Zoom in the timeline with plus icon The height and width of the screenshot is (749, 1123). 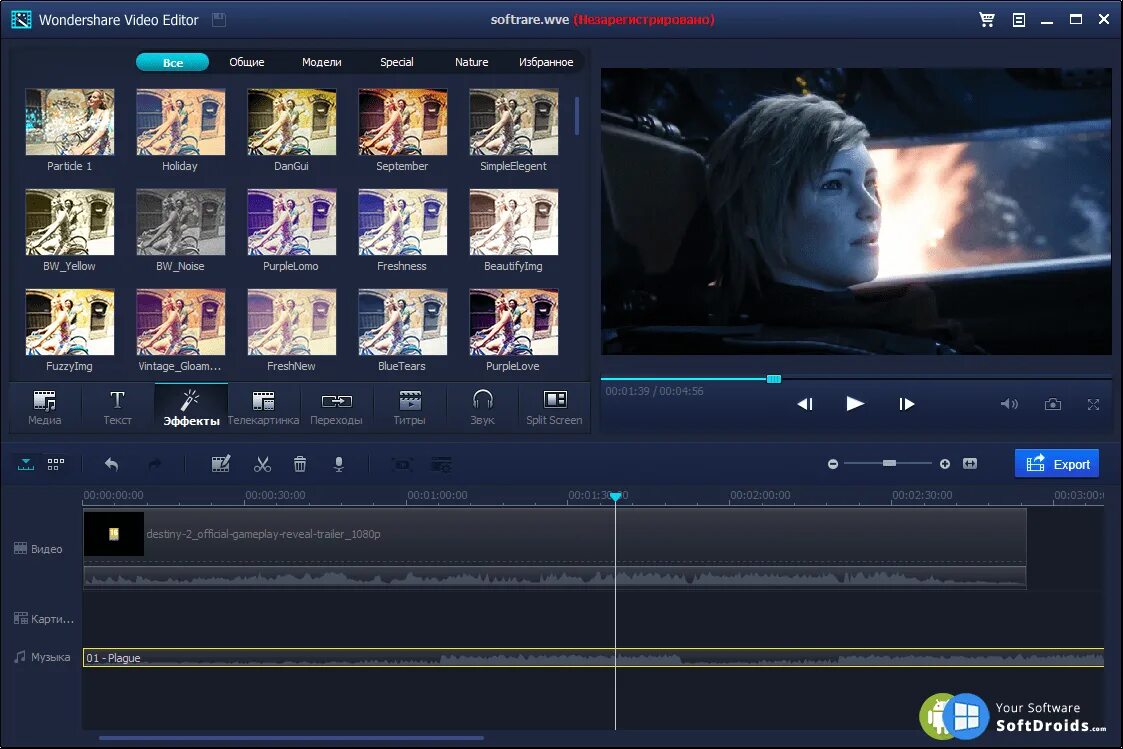pyautogui.click(x=945, y=464)
